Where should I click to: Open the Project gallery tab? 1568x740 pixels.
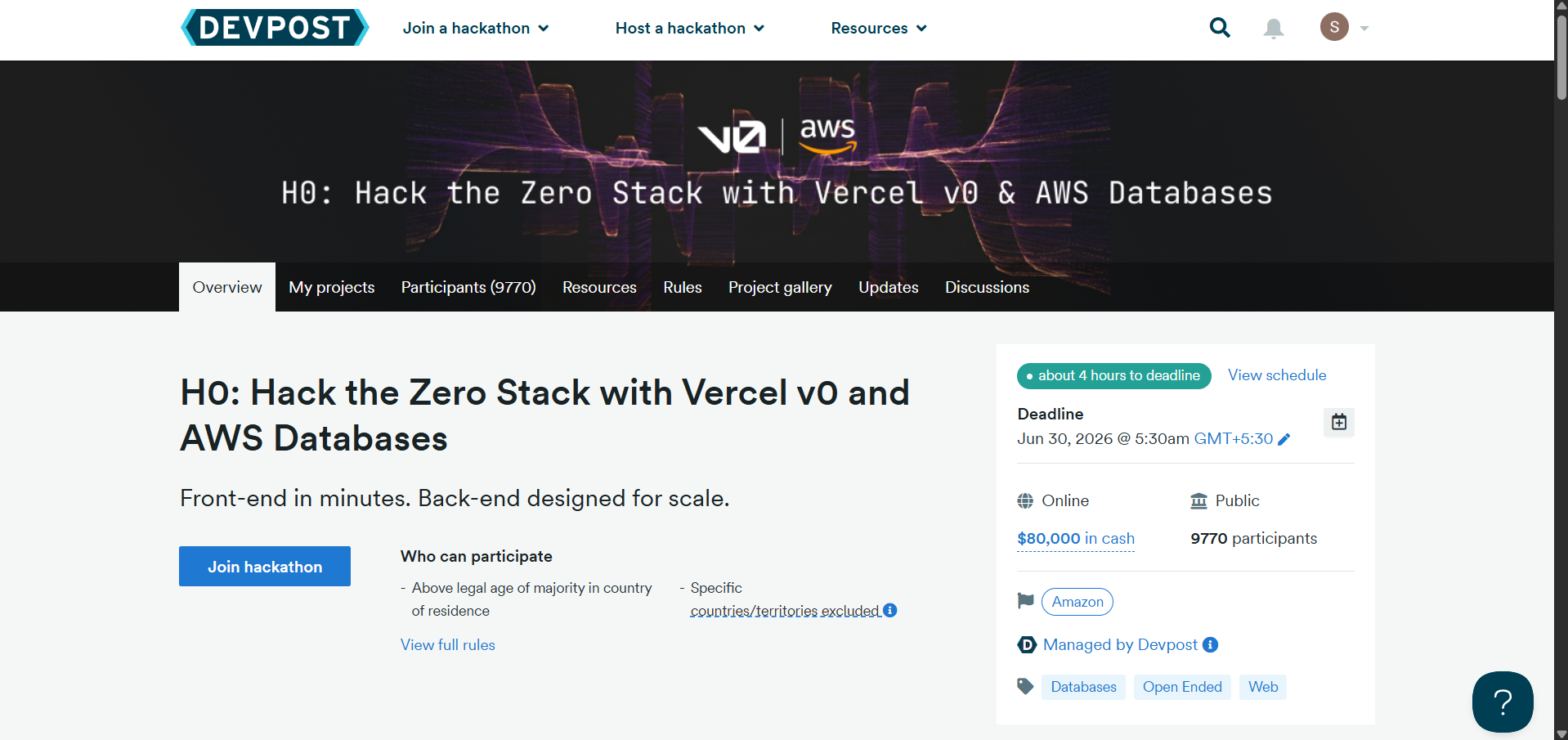click(x=780, y=287)
